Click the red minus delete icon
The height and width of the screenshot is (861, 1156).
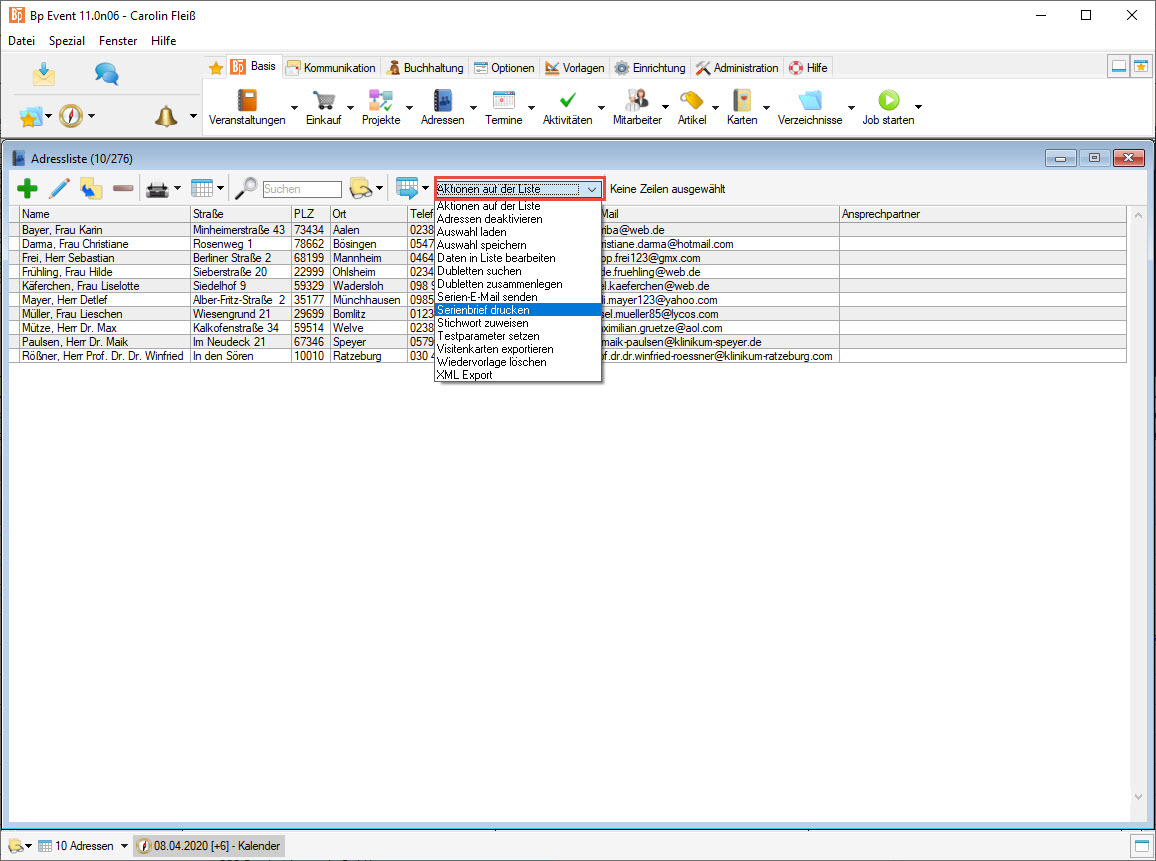123,188
